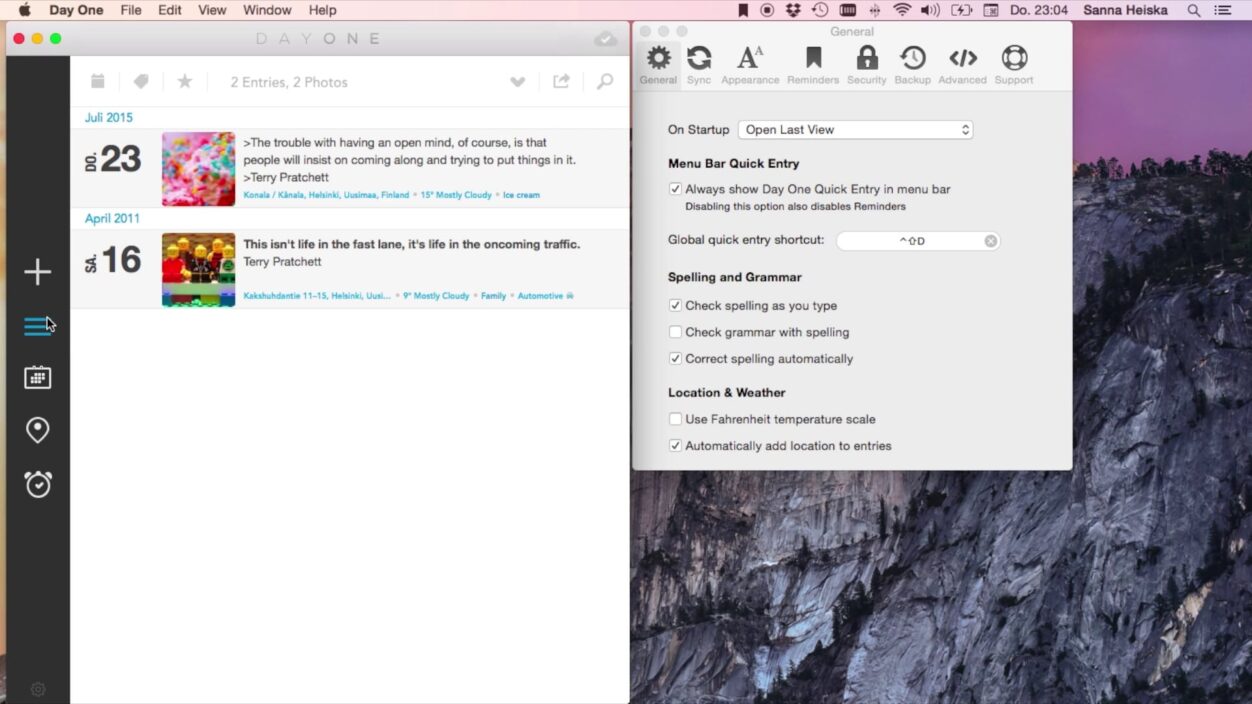The width and height of the screenshot is (1252, 704).
Task: Filter entries by tag icon
Action: tap(141, 82)
